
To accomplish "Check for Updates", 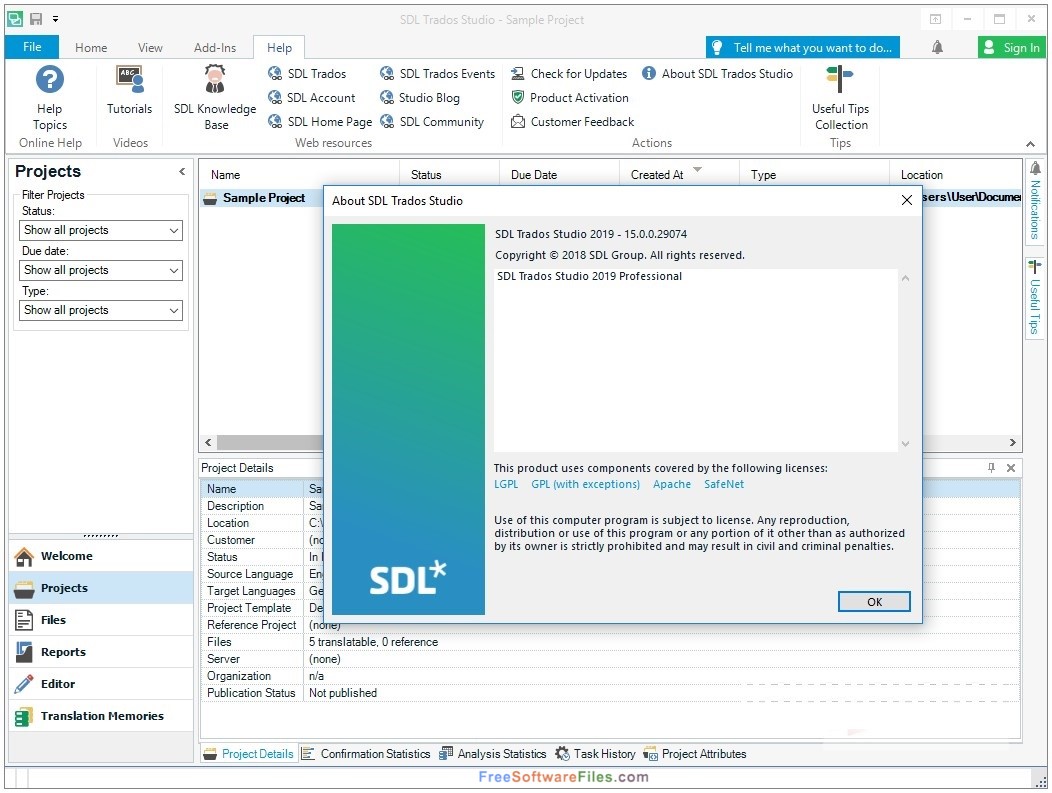I will coord(569,74).
